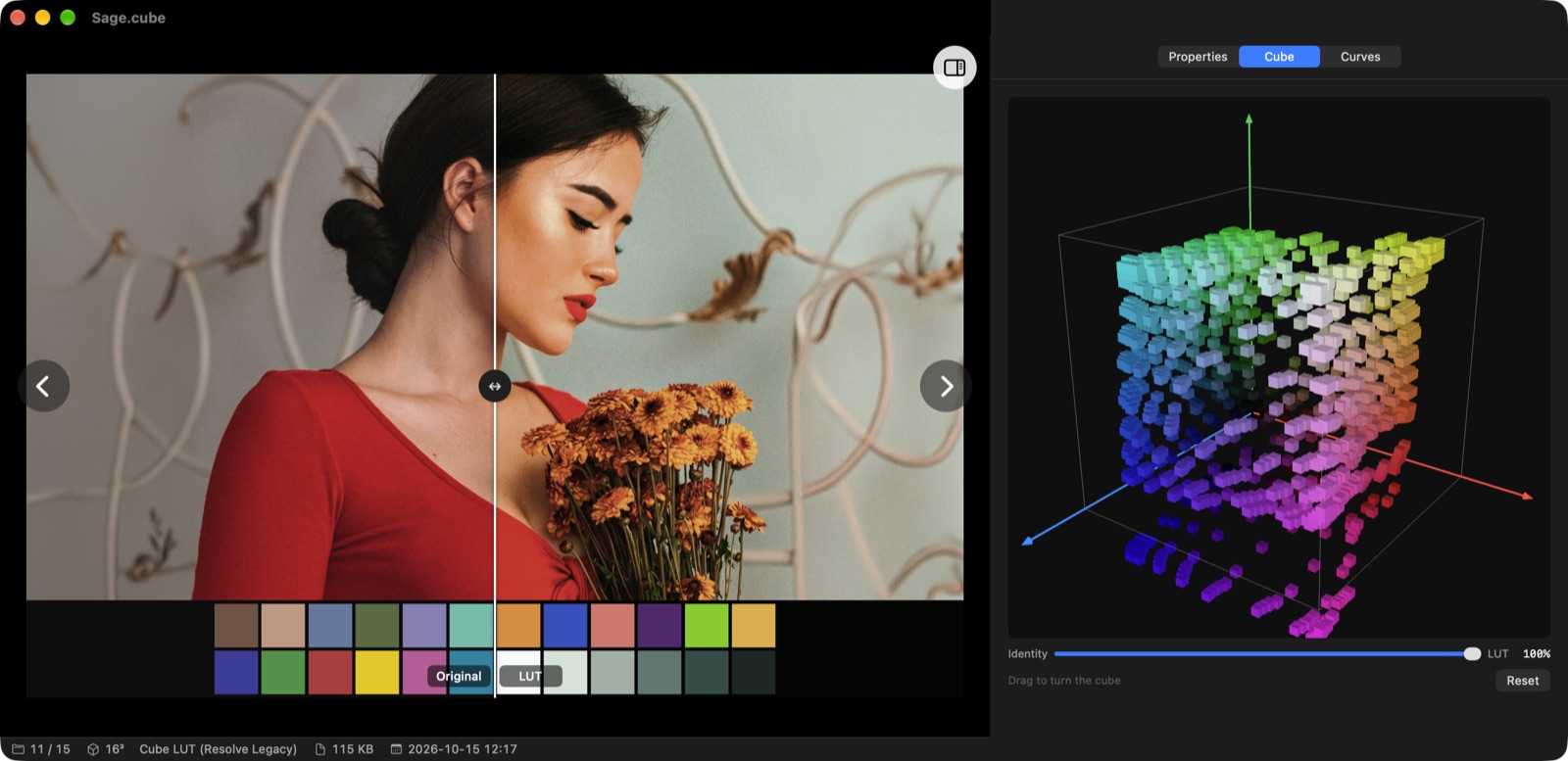Click the 3D color cube visualization
Viewport: 1568px width, 761px height.
pyautogui.click(x=1279, y=367)
